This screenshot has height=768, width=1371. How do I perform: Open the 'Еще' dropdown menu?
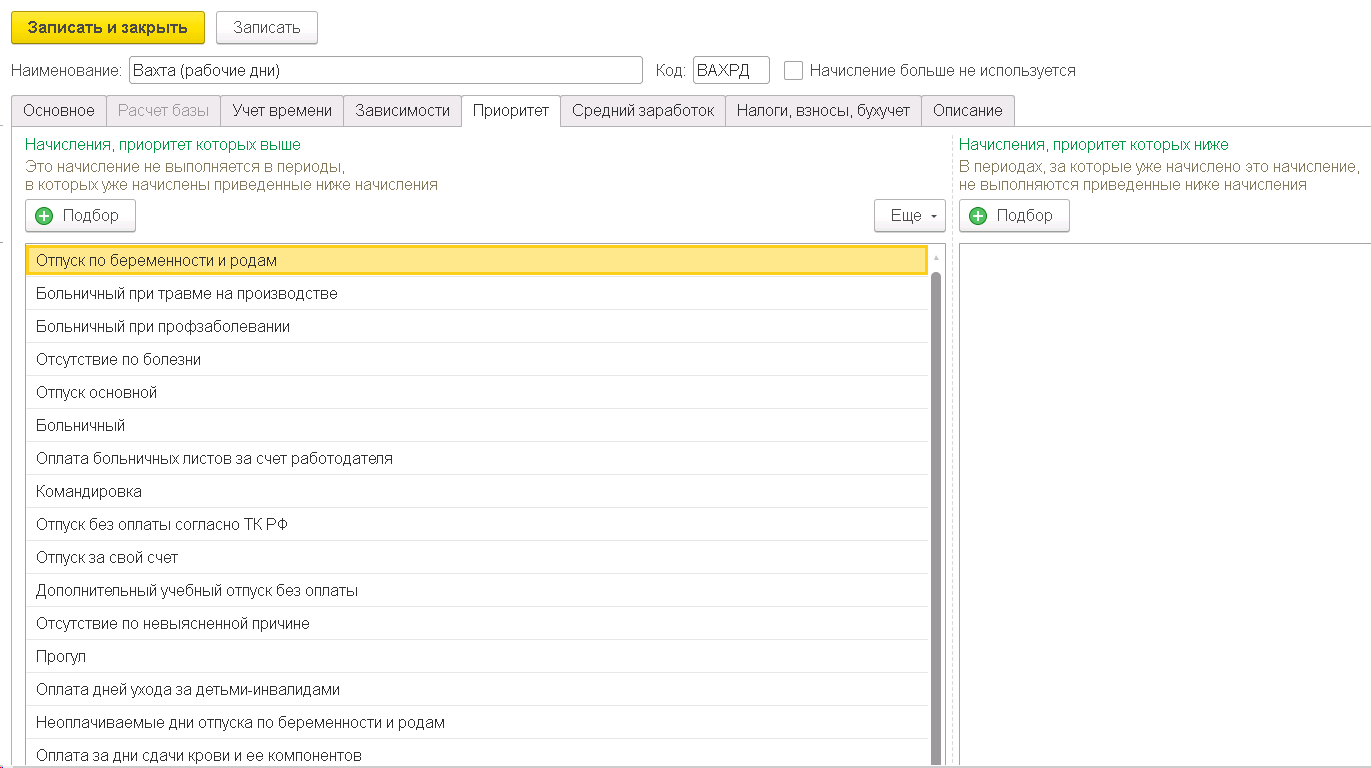pyautogui.click(x=910, y=215)
